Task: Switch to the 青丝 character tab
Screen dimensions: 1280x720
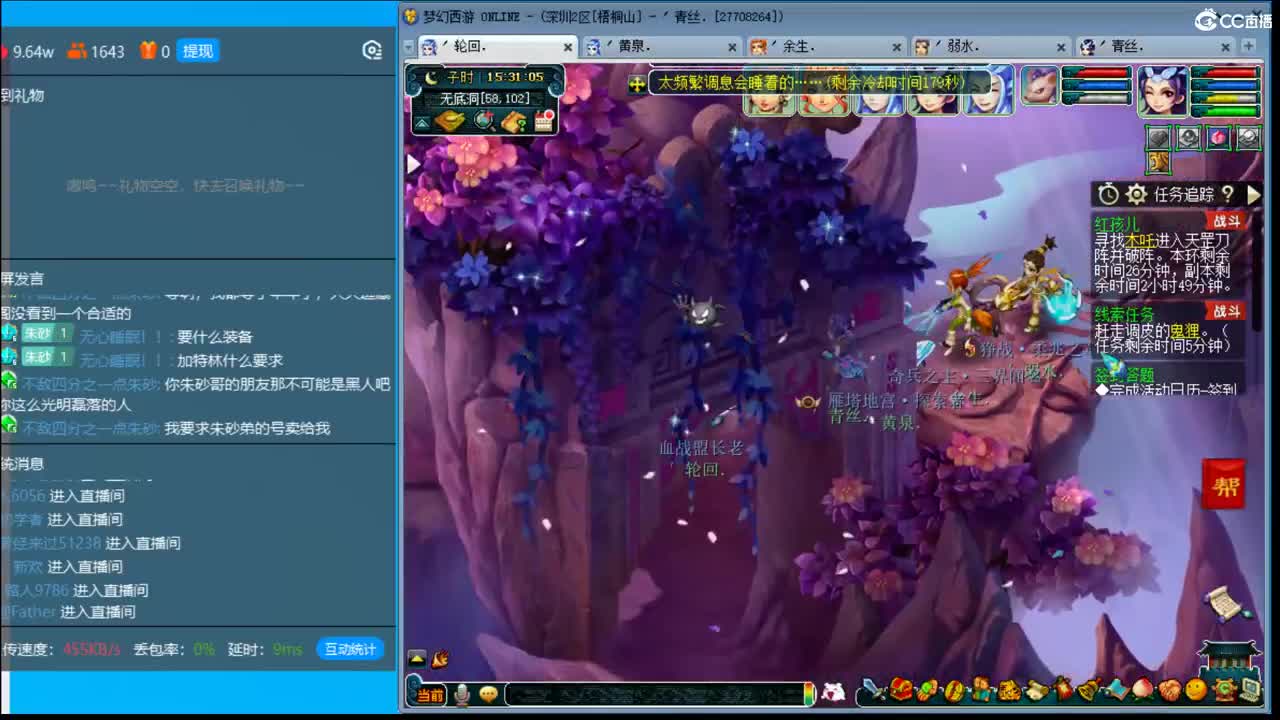Action: 1157,47
